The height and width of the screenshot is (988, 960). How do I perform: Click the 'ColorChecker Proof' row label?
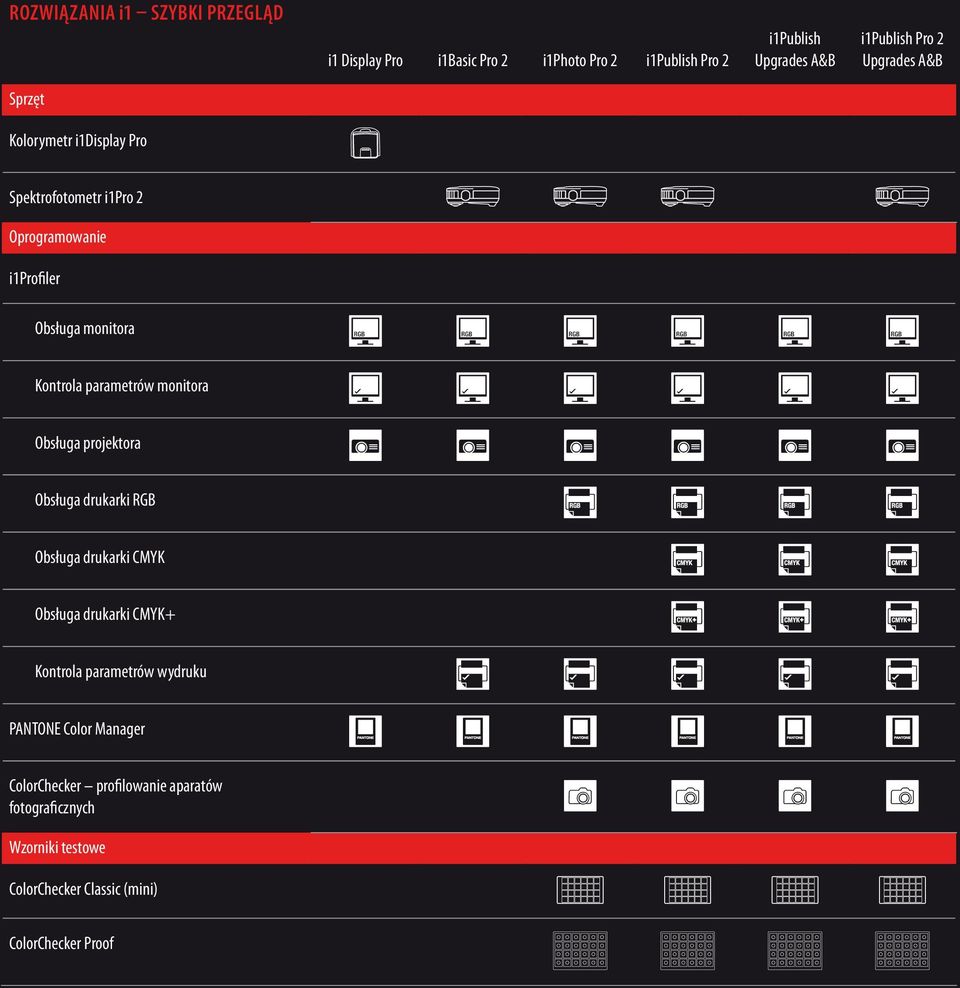point(61,943)
